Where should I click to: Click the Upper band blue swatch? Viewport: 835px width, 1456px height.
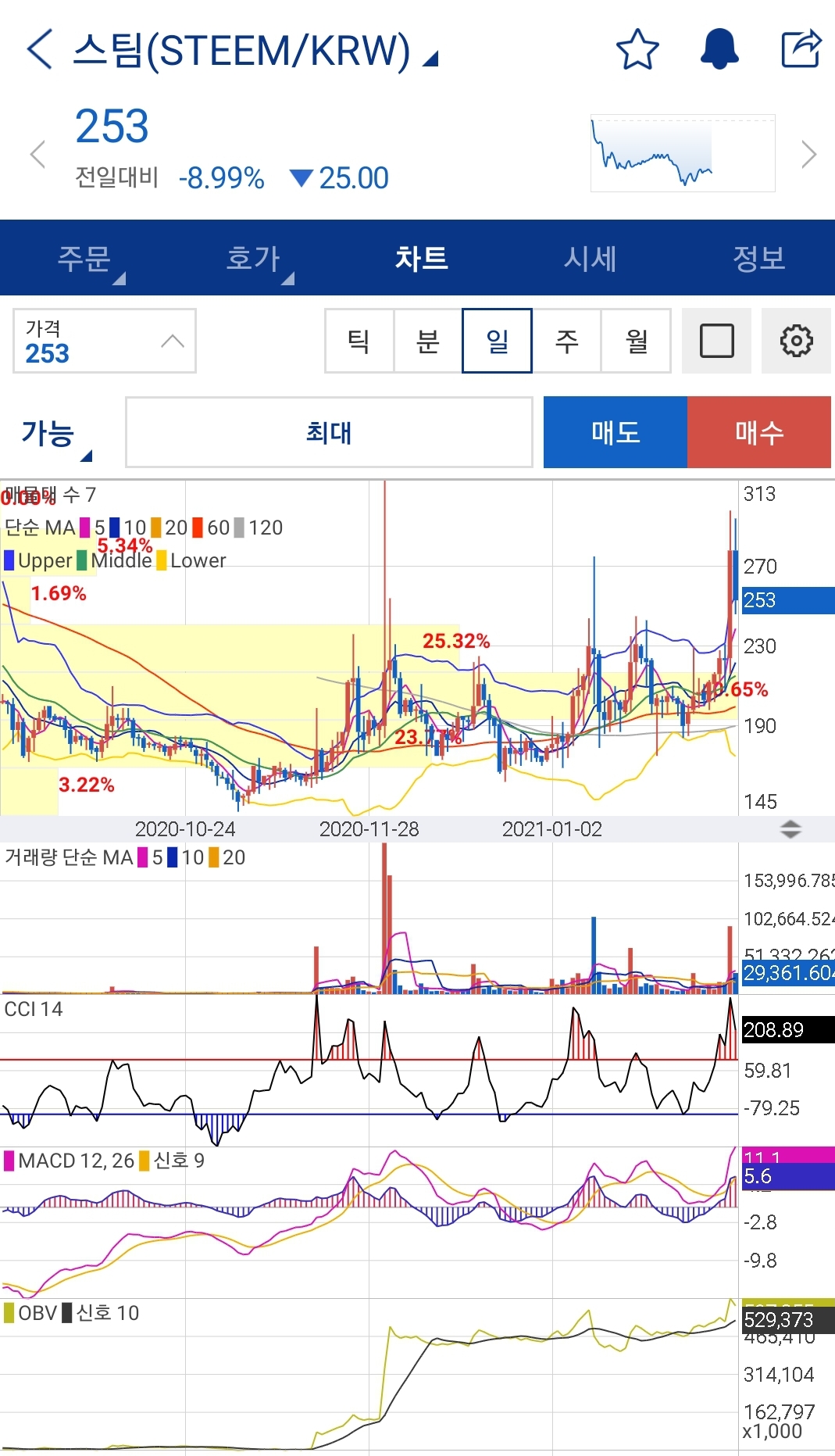coord(9,561)
